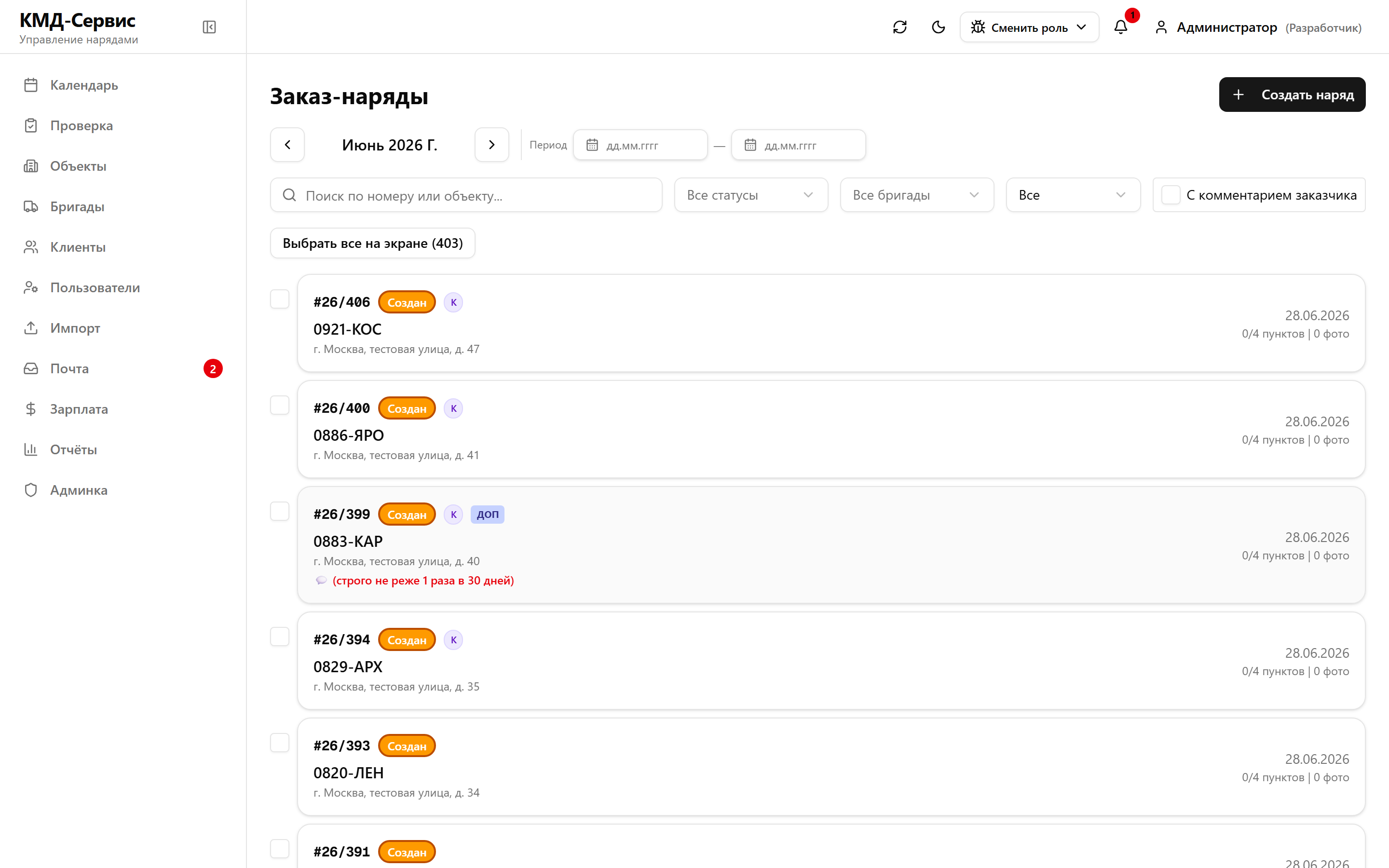Enable 'С комментарием заказчика' checkbox
This screenshot has width=1389, height=868.
(x=1171, y=195)
